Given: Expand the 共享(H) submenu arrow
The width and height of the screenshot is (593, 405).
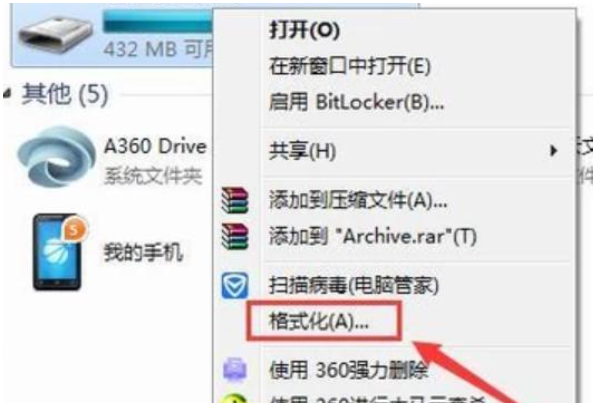Looking at the screenshot, I should [553, 151].
